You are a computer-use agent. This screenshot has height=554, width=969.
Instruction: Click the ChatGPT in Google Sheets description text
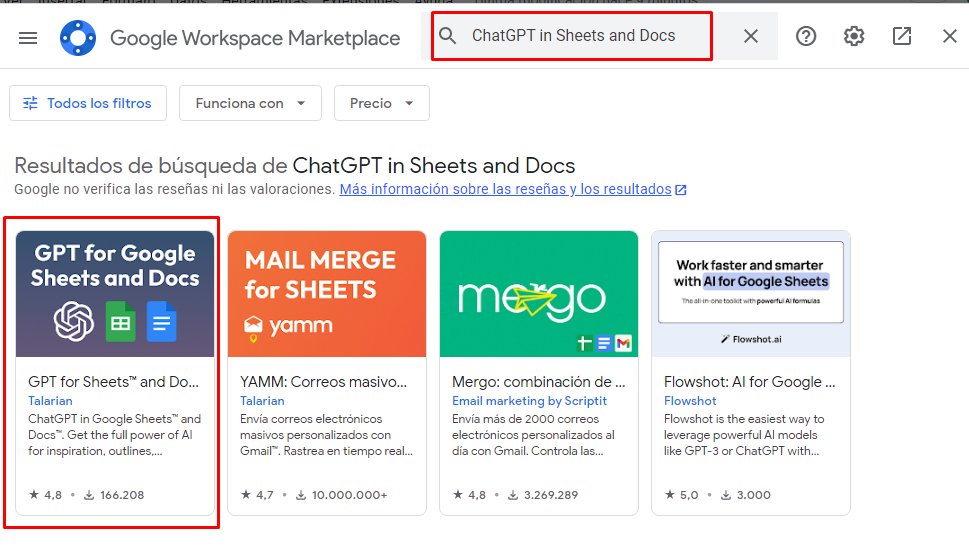(114, 435)
